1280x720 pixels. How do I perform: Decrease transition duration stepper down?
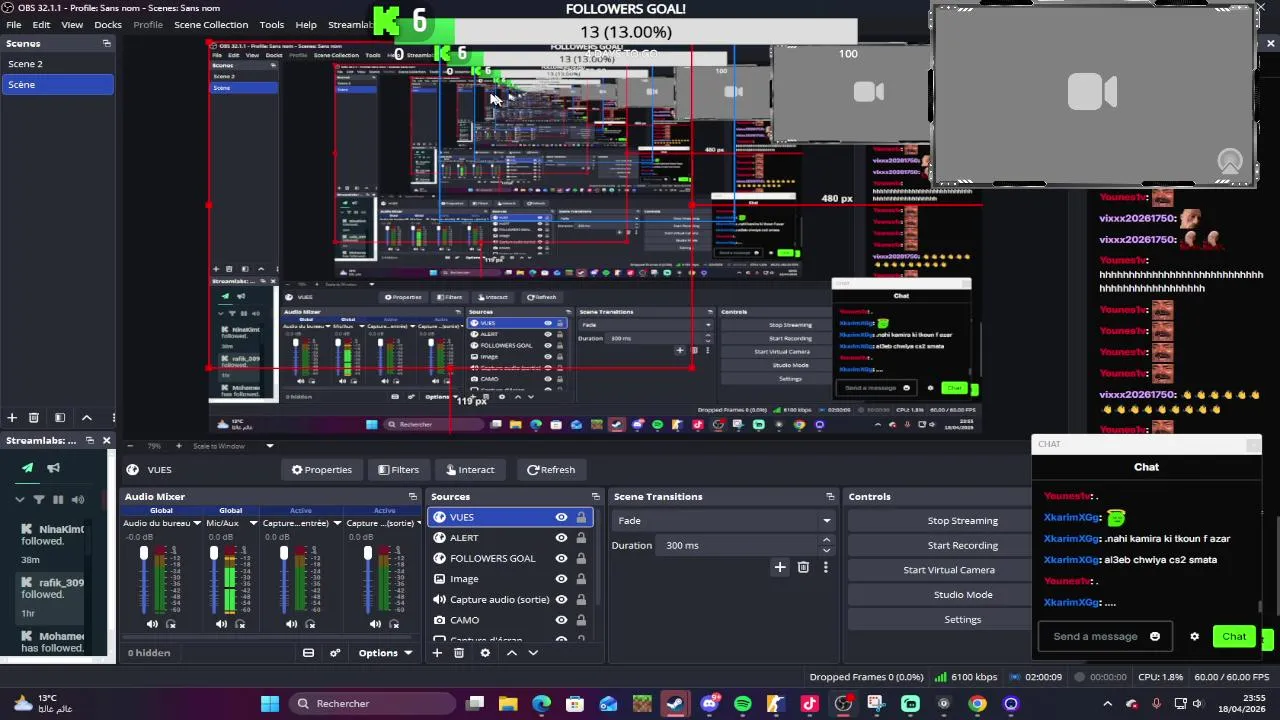pyautogui.click(x=826, y=551)
